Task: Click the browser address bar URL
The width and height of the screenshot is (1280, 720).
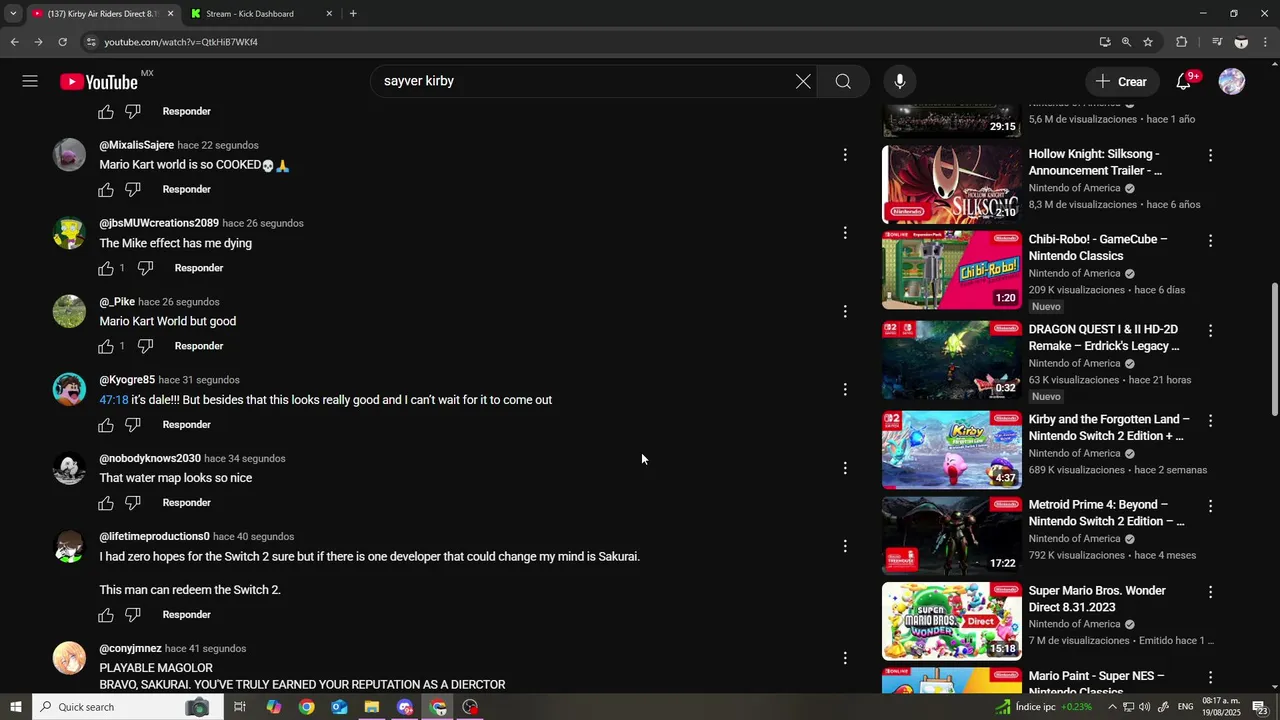Action: (x=181, y=42)
